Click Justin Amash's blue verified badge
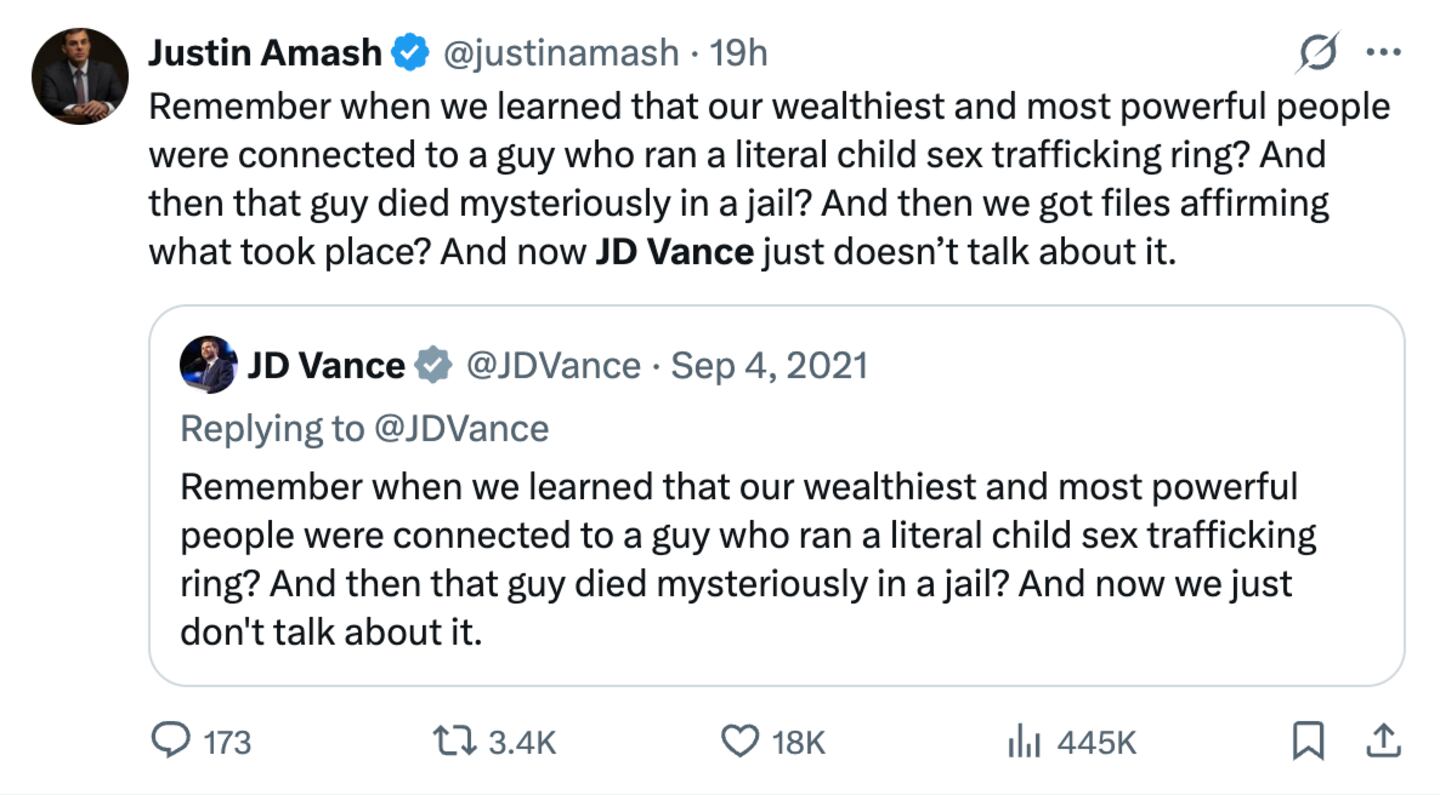Viewport: 1440px width, 795px height. pos(408,52)
